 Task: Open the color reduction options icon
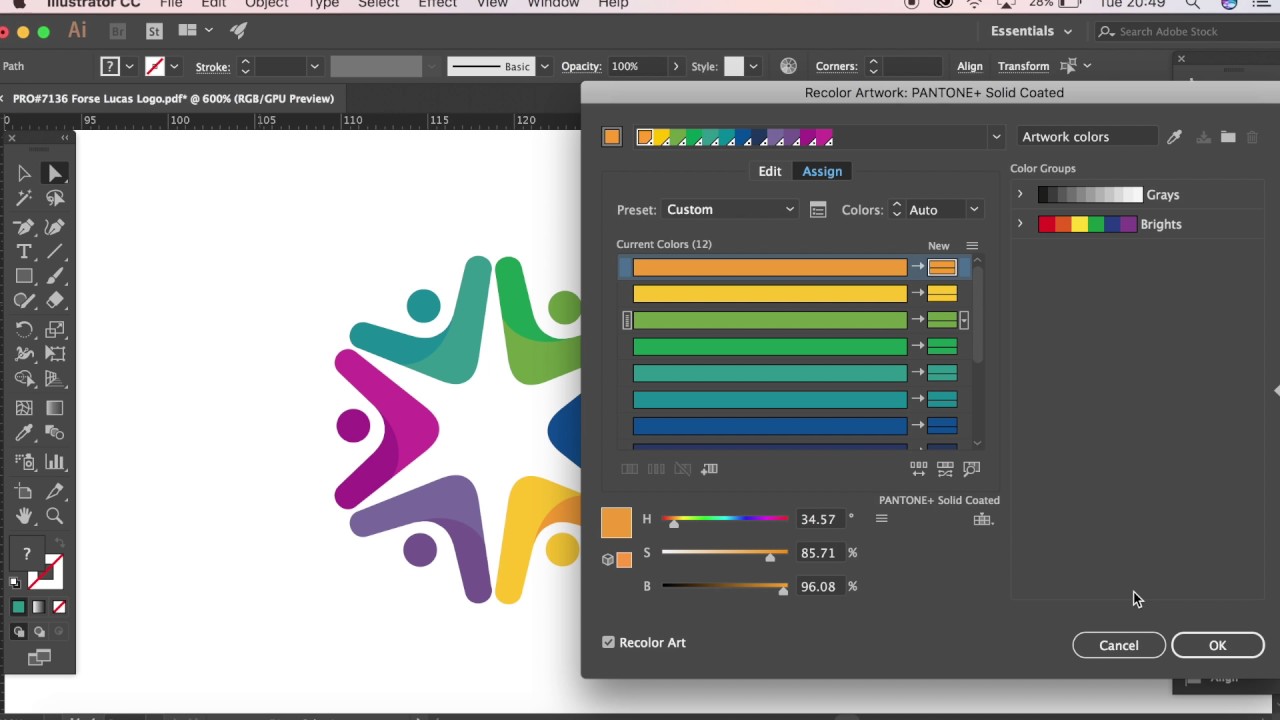[818, 210]
